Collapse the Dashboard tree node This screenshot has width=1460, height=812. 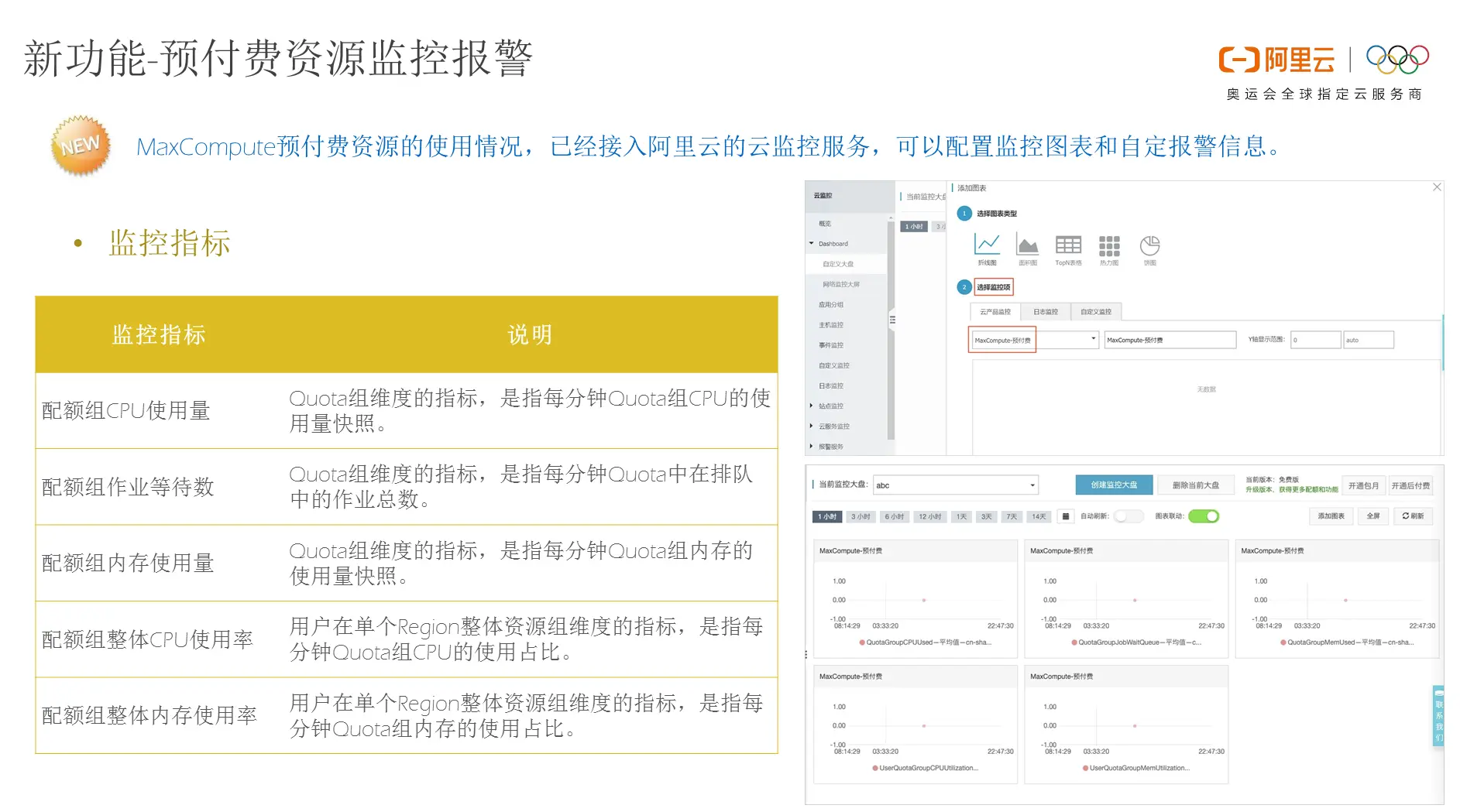tap(812, 244)
